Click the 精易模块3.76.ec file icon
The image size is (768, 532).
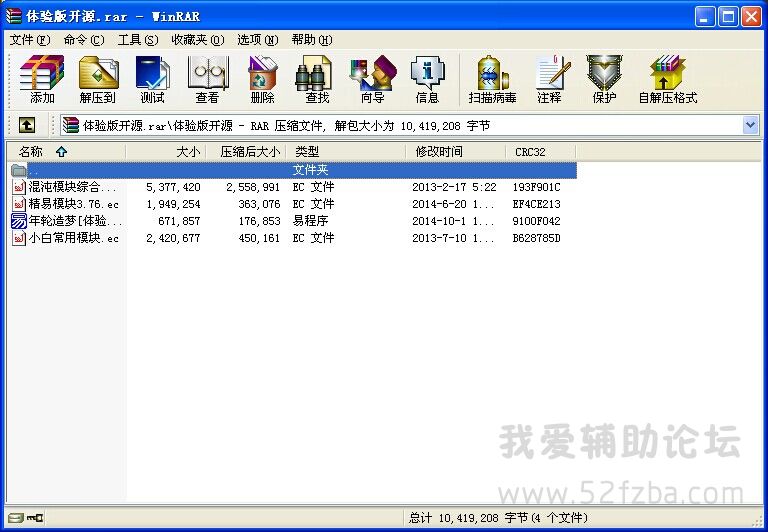click(19, 204)
